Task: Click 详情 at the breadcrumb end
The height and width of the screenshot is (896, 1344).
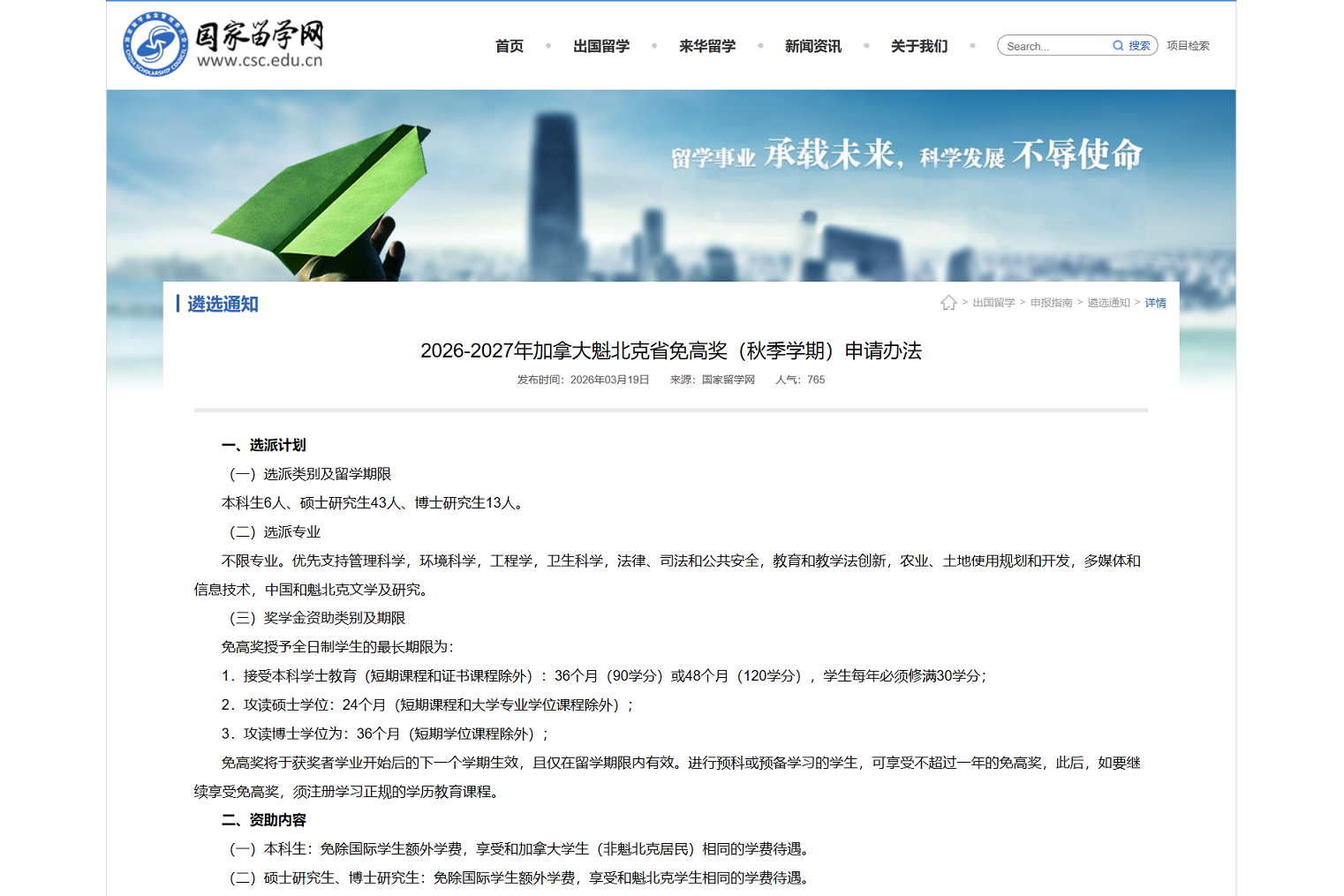Action: (1155, 303)
